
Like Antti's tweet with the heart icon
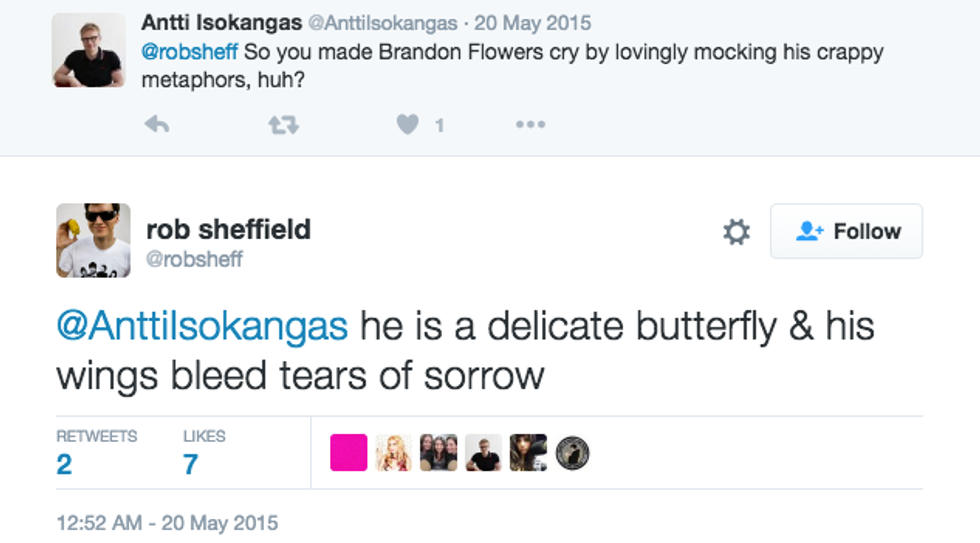pos(407,124)
